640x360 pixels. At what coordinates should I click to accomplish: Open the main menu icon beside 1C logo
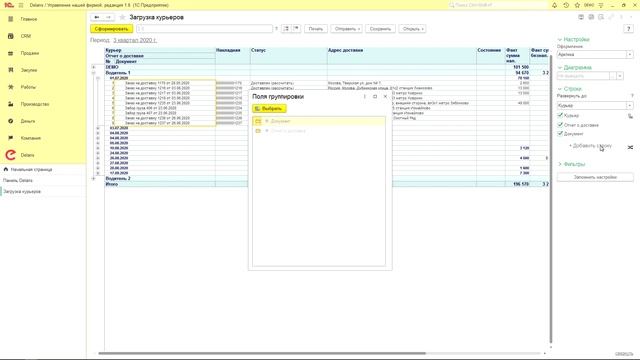[21, 5]
